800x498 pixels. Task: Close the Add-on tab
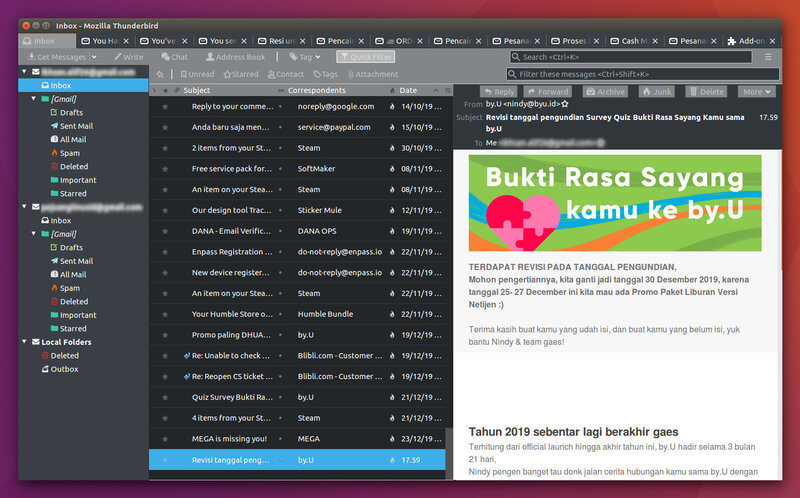point(772,41)
